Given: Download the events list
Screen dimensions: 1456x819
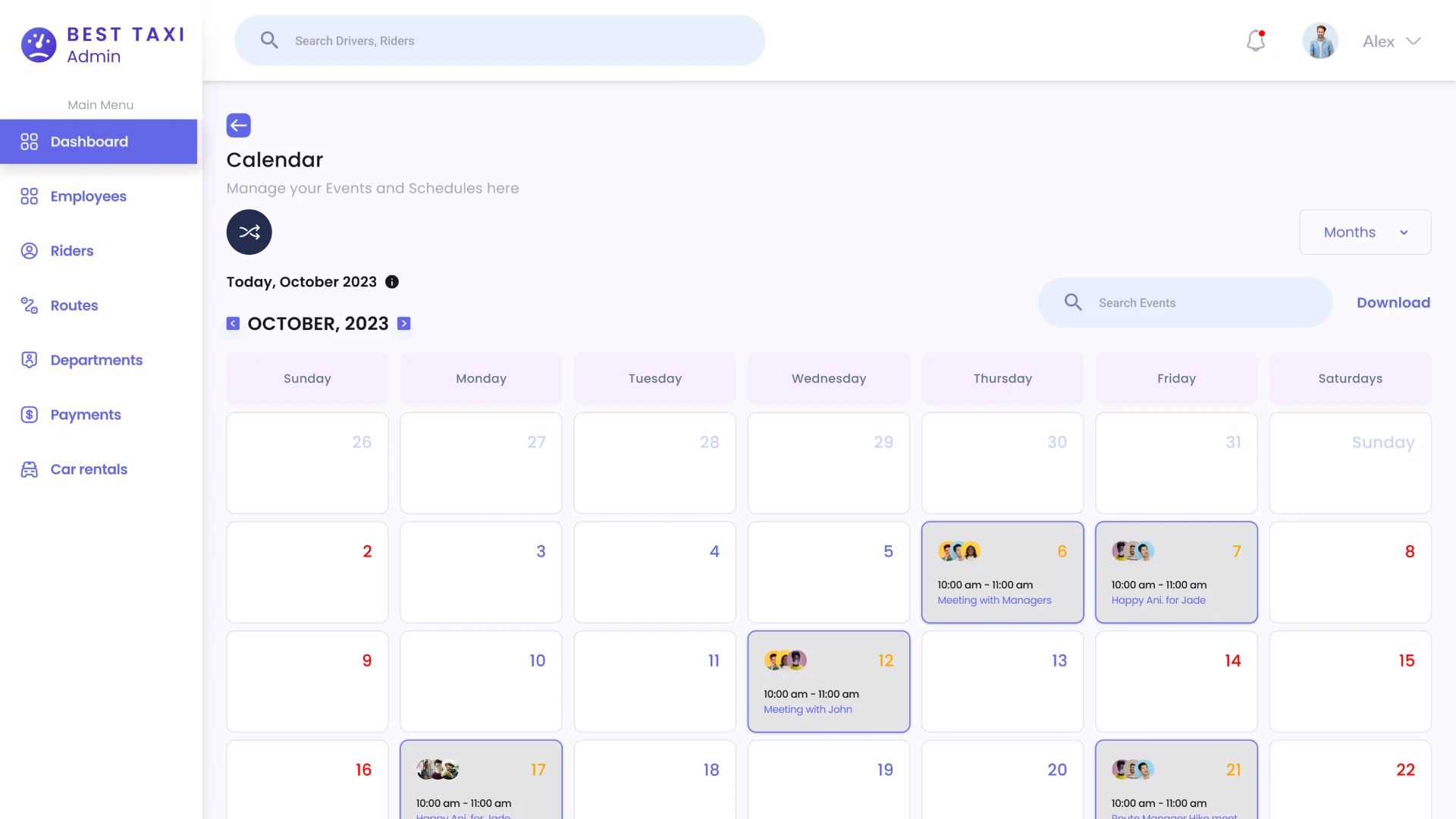Looking at the screenshot, I should [x=1394, y=302].
